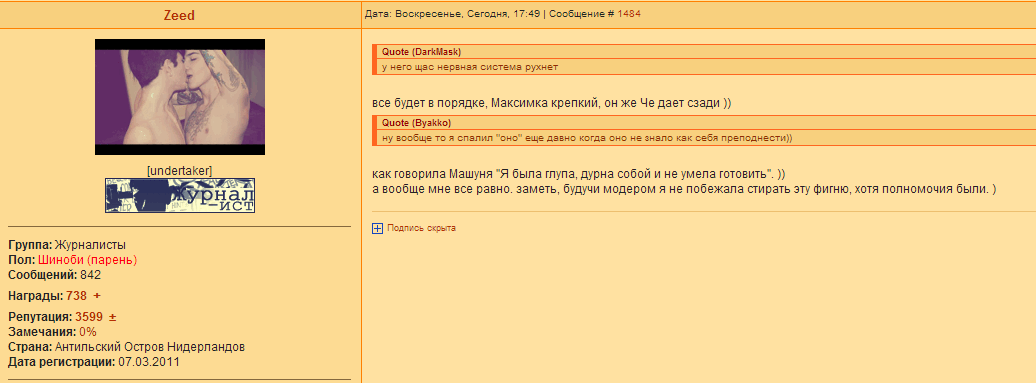Click post count Сообщений: 842
Viewport: 1036px width, 383px height.
(x=54, y=275)
